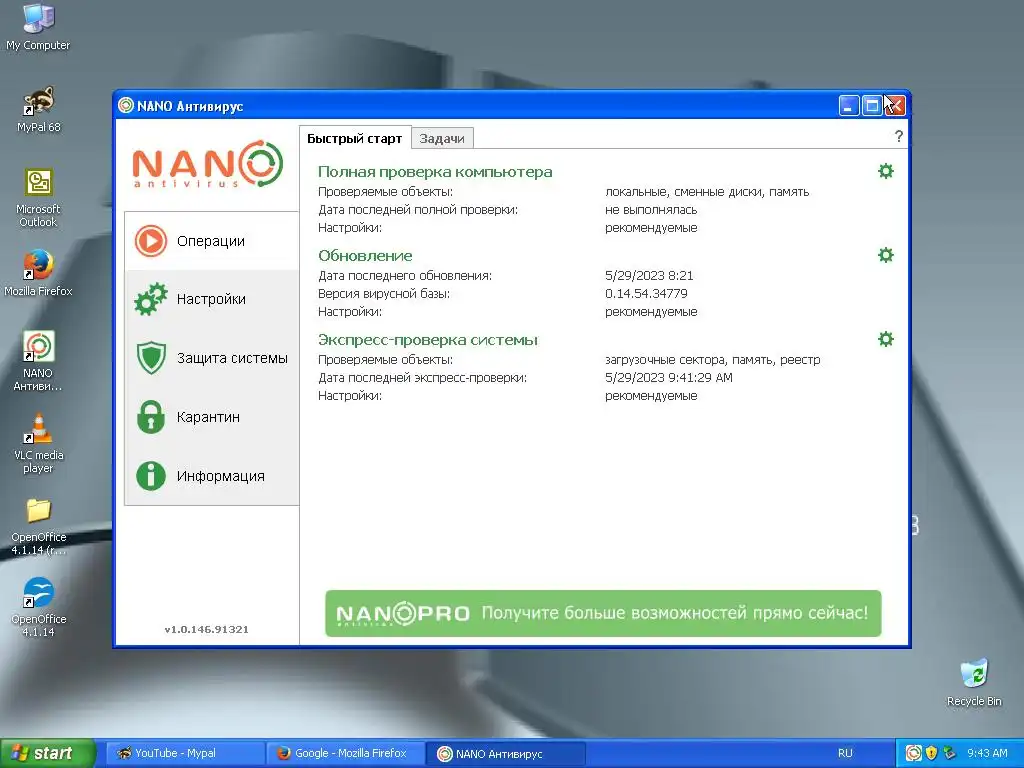Select the Recycle Bin icon
This screenshot has width=1024, height=768.
coord(974,683)
